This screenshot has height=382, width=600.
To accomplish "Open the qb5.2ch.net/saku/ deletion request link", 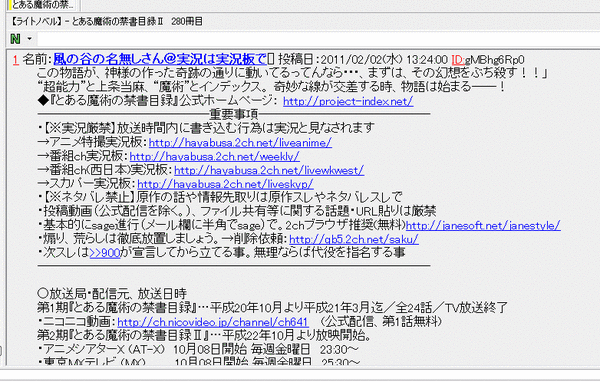I will point(354,239).
